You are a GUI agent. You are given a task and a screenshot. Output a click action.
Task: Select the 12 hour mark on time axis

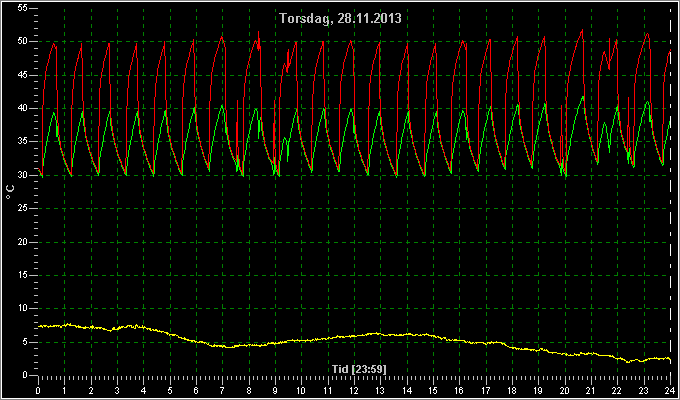(354, 390)
